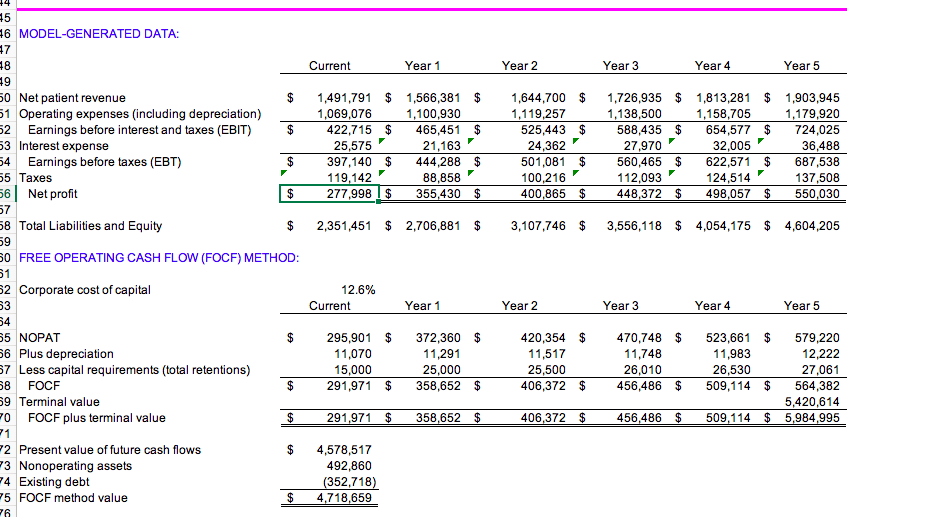Select Year 3 total liabilities 3,556,118
Image resolution: width=945 pixels, height=517 pixels.
pos(634,225)
